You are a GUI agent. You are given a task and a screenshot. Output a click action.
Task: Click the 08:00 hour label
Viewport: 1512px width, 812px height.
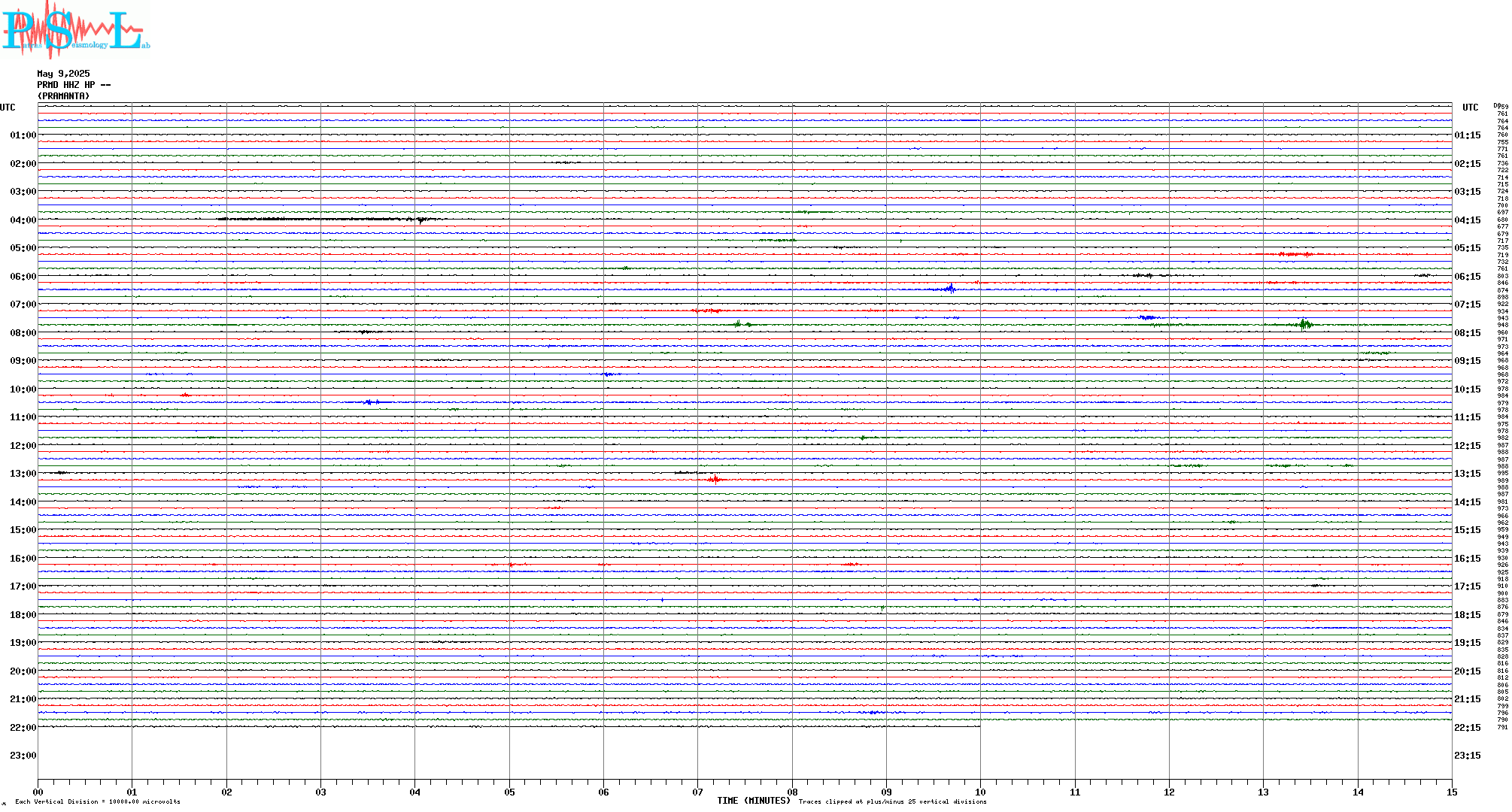(x=23, y=333)
